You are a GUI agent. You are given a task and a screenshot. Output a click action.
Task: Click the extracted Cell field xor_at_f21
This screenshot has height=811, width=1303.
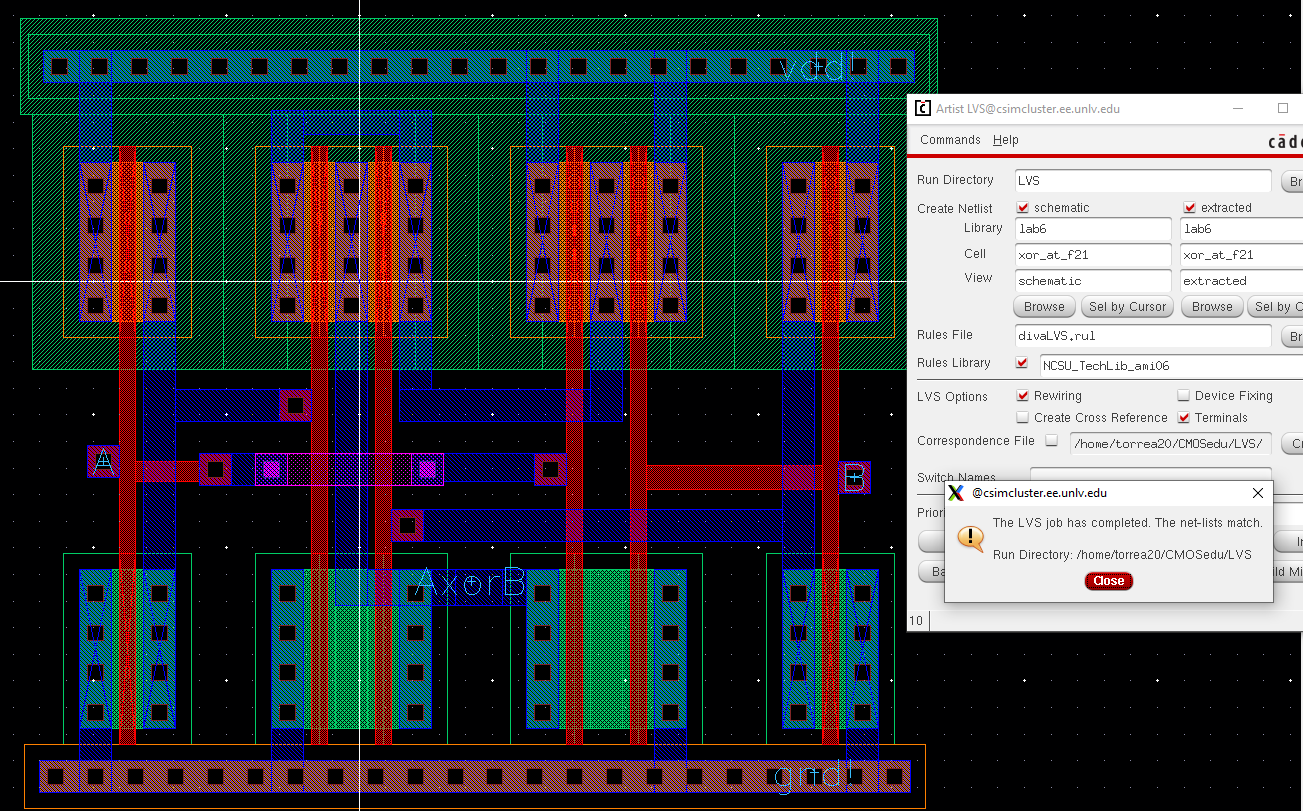[x=1241, y=255]
